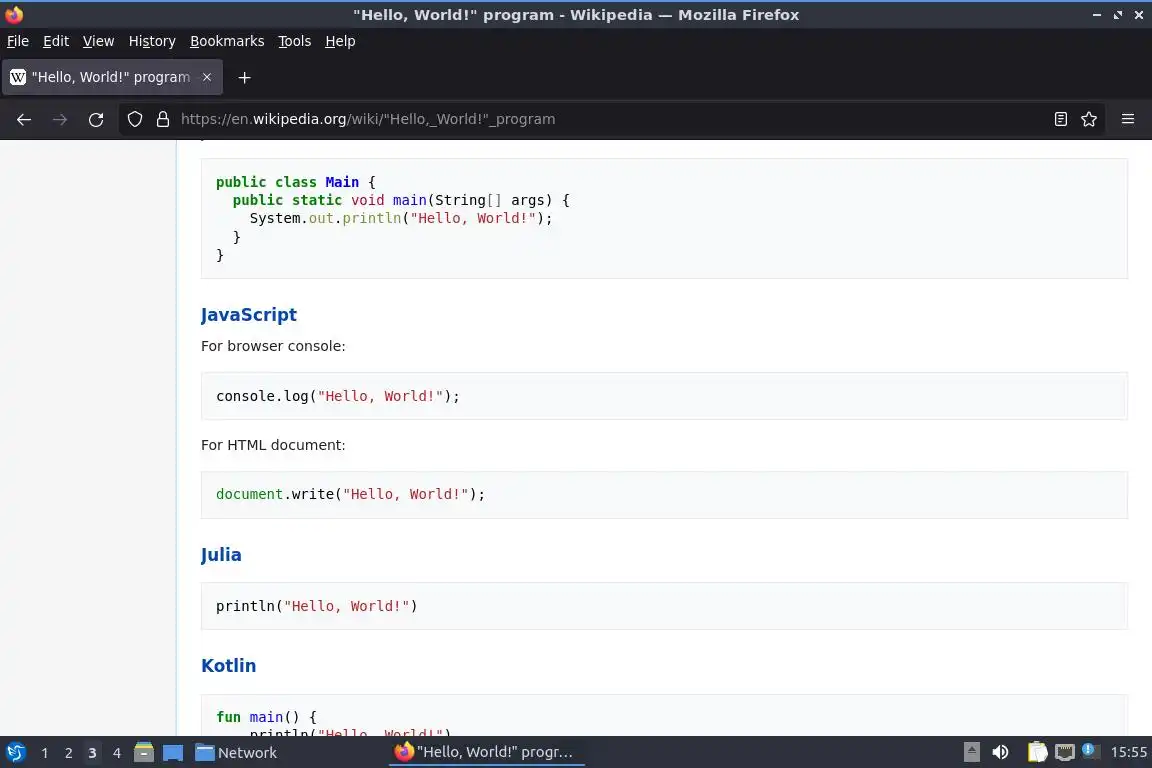Open the Bookmarks menu
This screenshot has width=1152, height=768.
click(227, 41)
